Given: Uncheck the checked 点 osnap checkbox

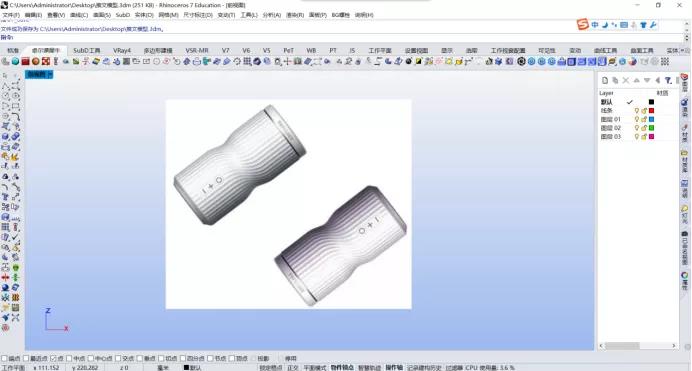Looking at the screenshot, I should [53, 359].
